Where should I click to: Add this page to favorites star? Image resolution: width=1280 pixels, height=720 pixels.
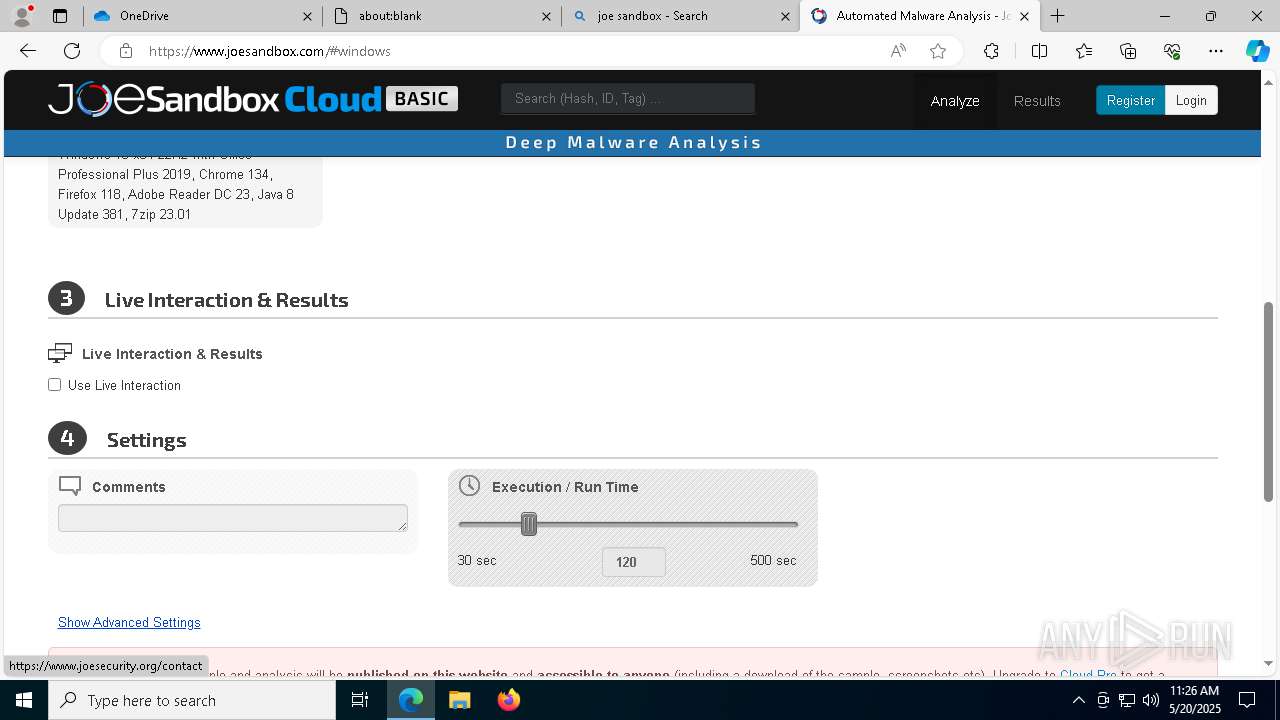click(938, 51)
